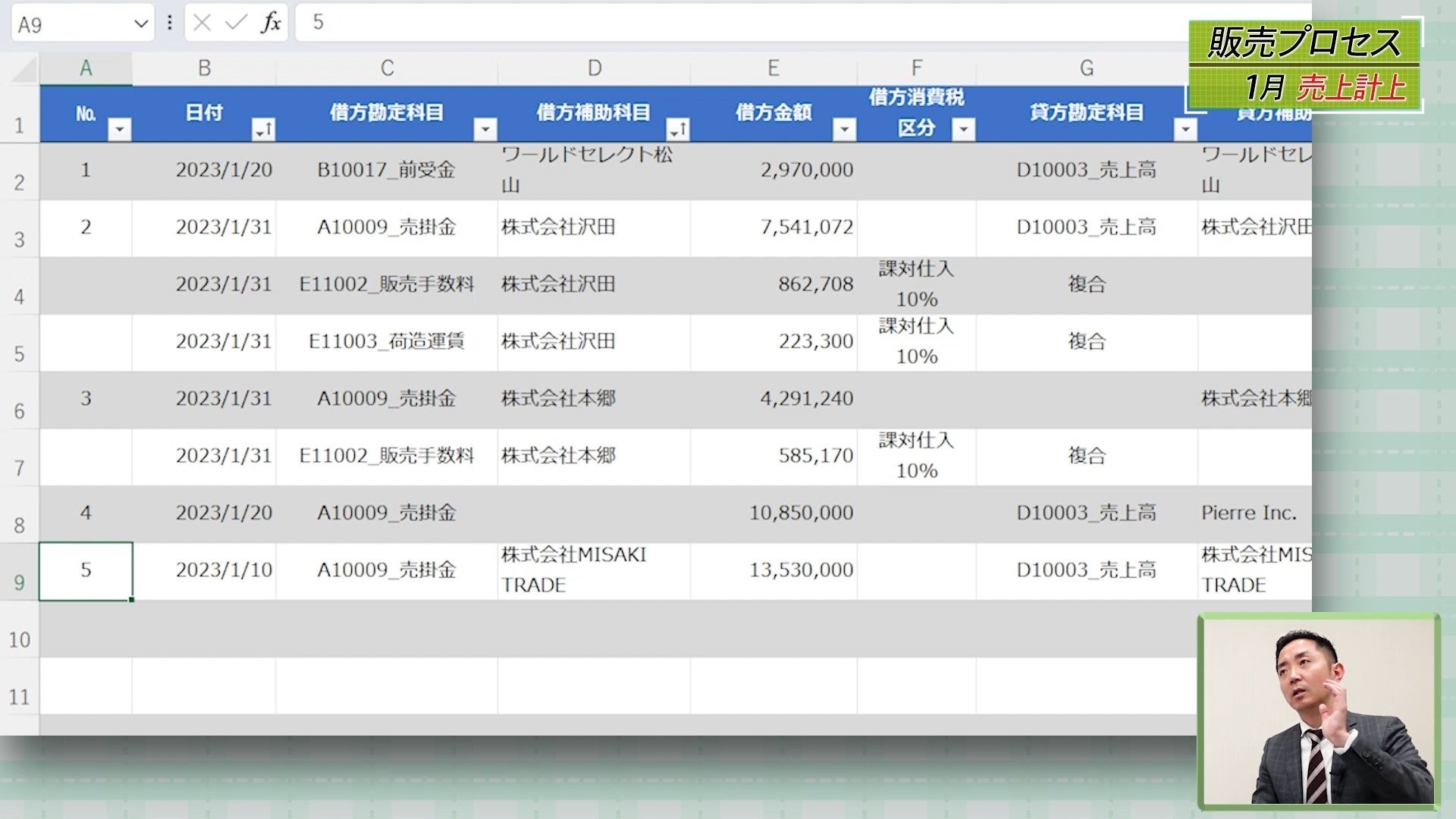
Task: Select row 10 header
Action: (19, 639)
